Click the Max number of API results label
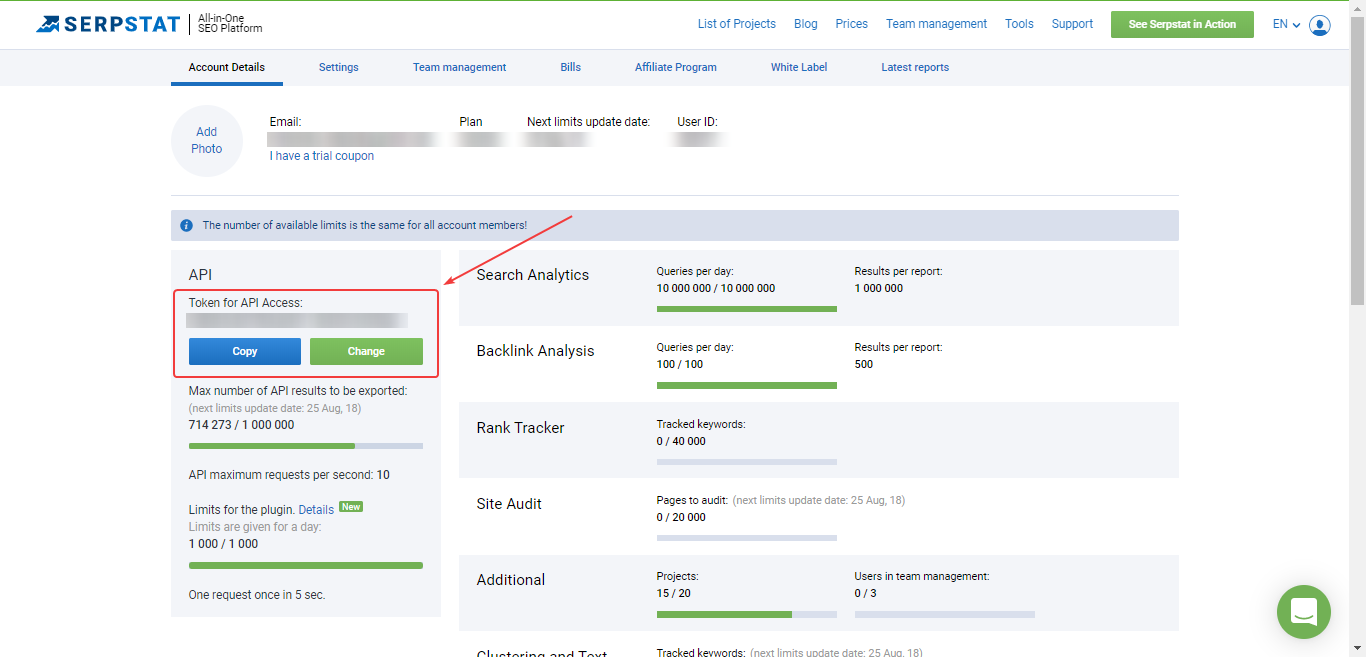Screen dimensions: 1366x657 click(298, 391)
